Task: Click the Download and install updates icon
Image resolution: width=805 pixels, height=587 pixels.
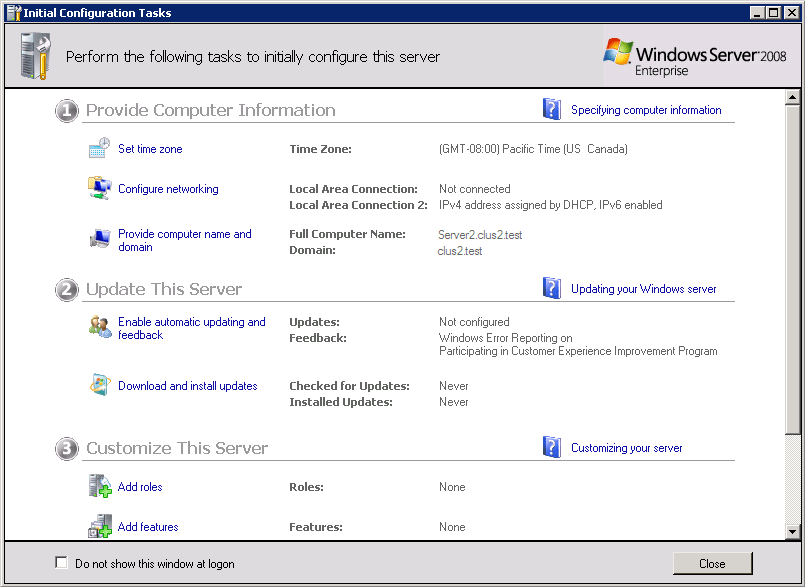Action: 100,385
